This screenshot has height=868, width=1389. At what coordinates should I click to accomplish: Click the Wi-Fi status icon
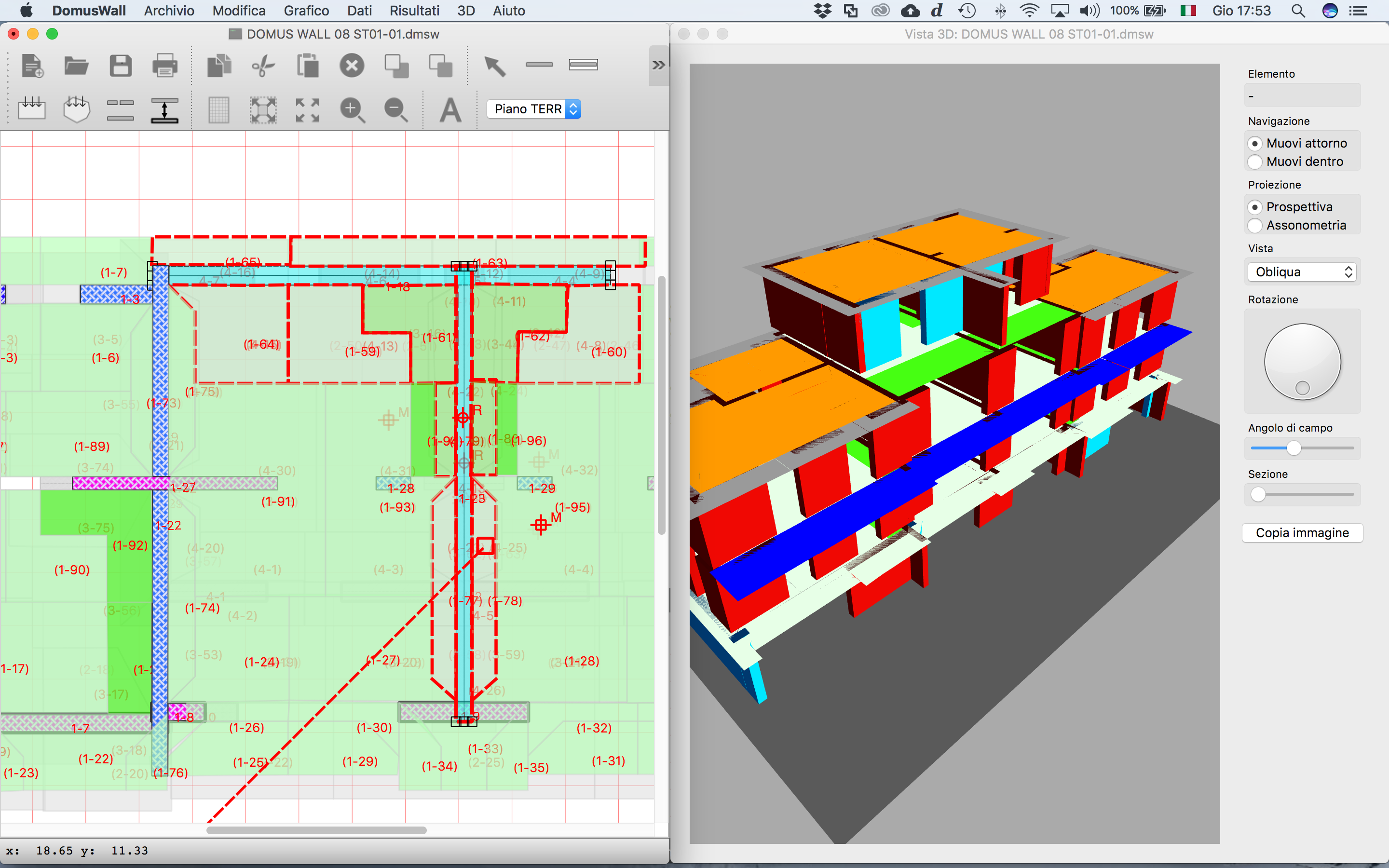pyautogui.click(x=1029, y=10)
